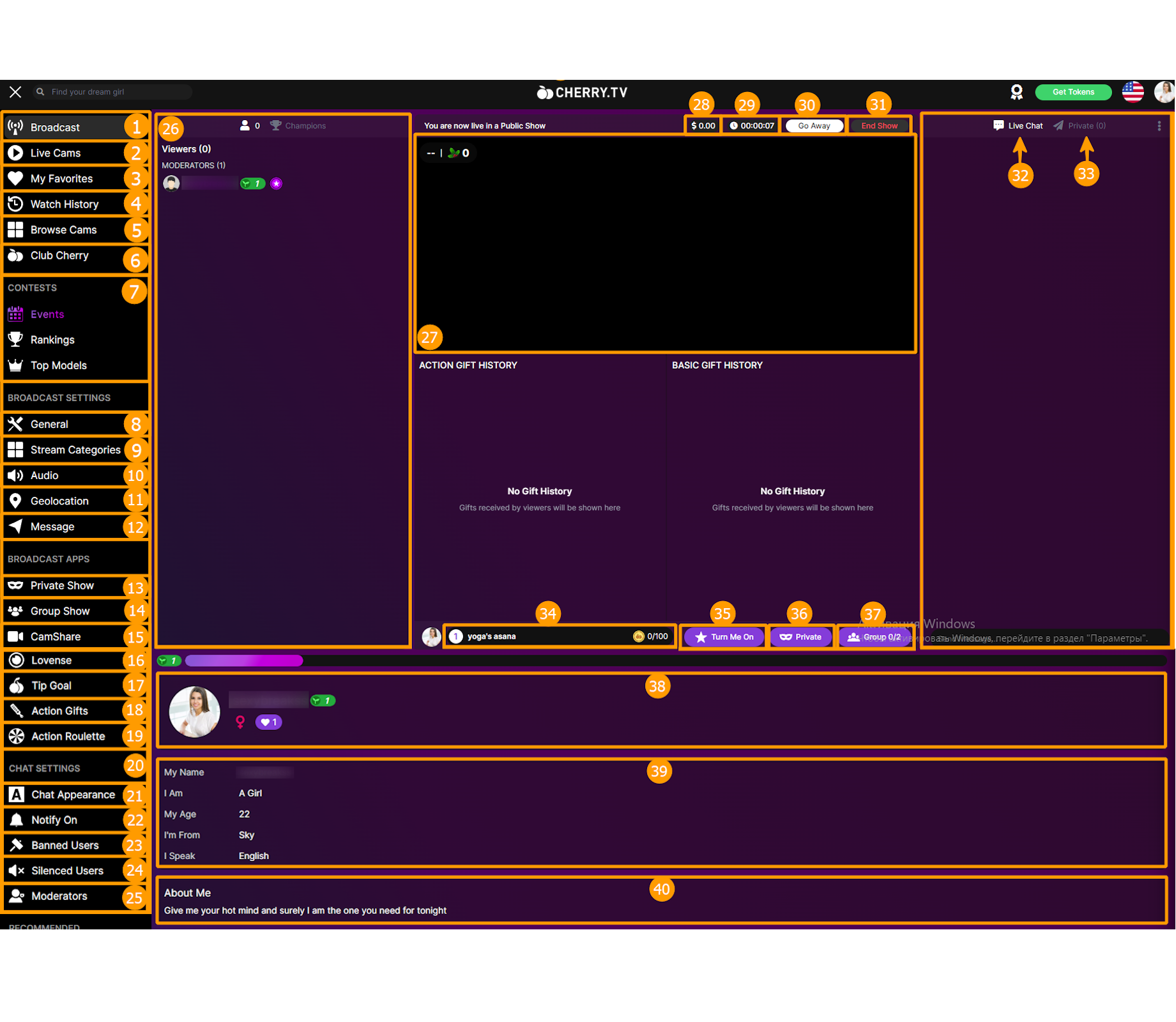1176x1022 pixels.
Task: Click the green Get Tokens button
Action: click(x=1073, y=92)
